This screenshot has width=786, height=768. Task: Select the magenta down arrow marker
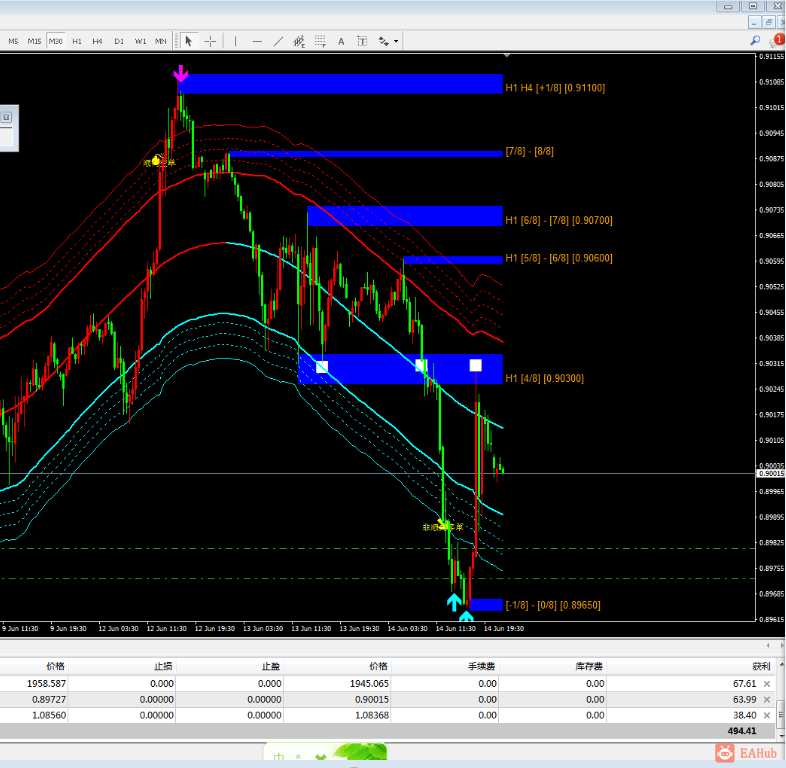(x=180, y=73)
